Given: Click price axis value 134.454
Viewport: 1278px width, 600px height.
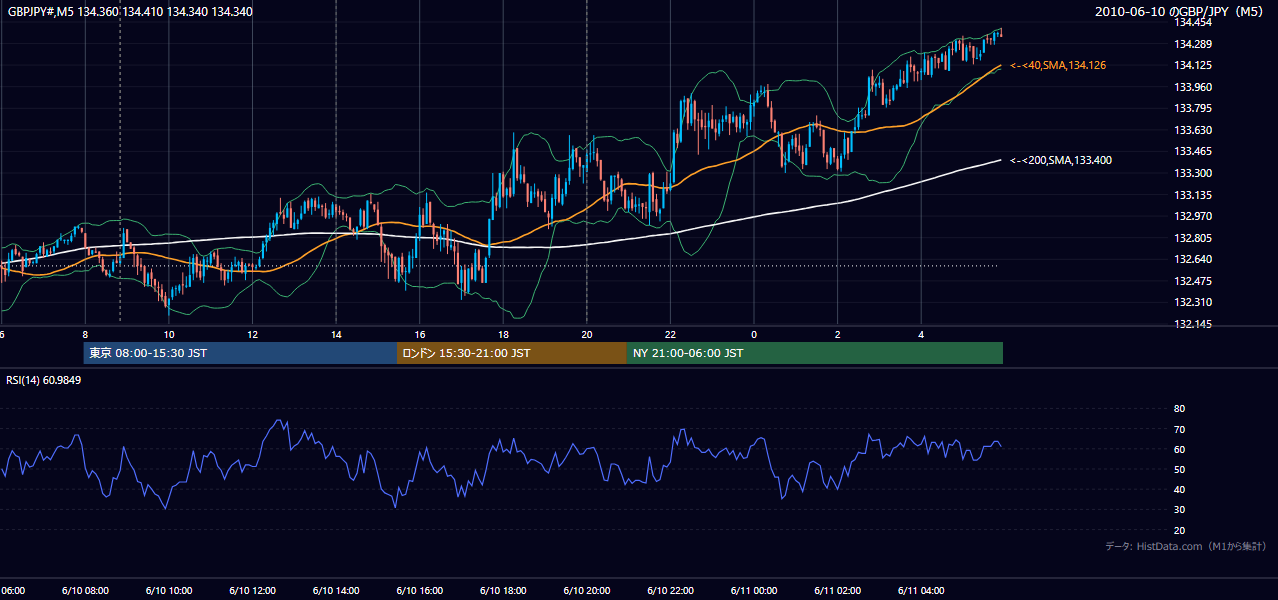Looking at the screenshot, I should [1193, 22].
